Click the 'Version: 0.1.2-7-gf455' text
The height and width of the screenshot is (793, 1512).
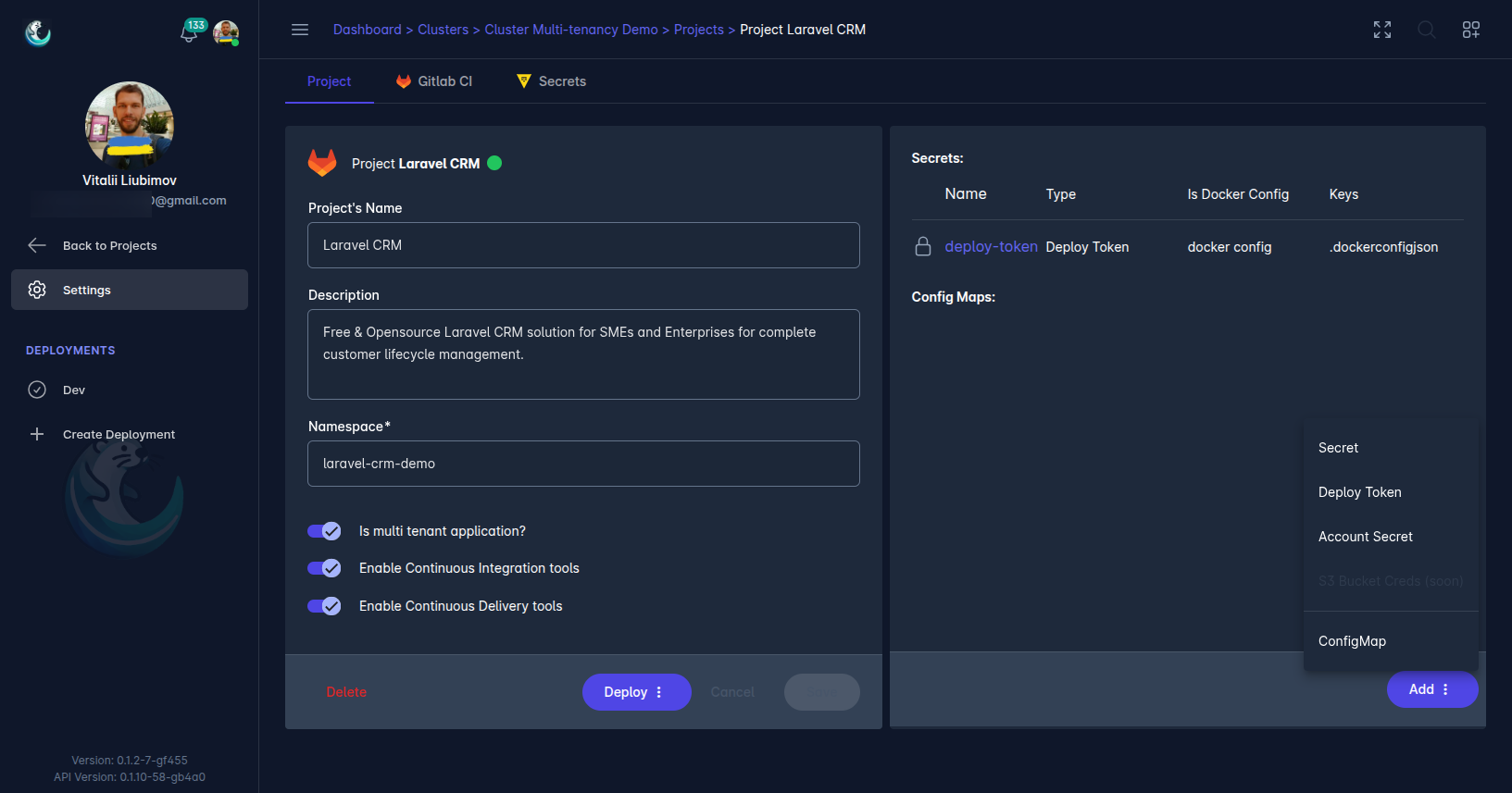[x=130, y=761]
